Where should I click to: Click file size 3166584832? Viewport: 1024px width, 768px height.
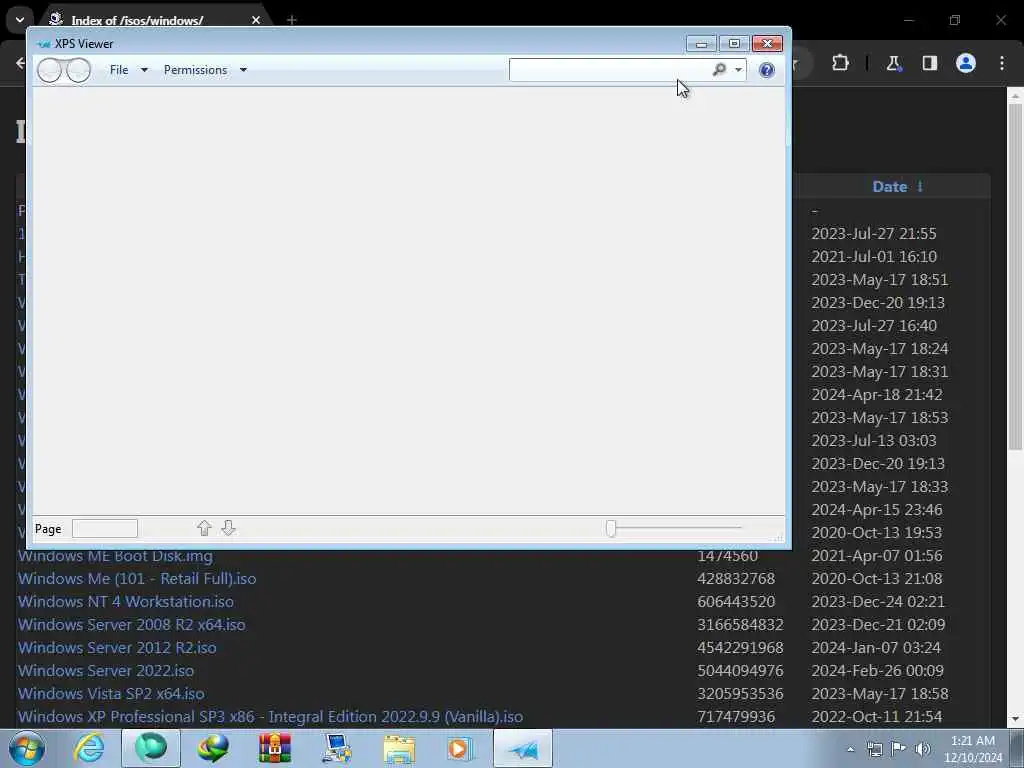[x=740, y=624]
